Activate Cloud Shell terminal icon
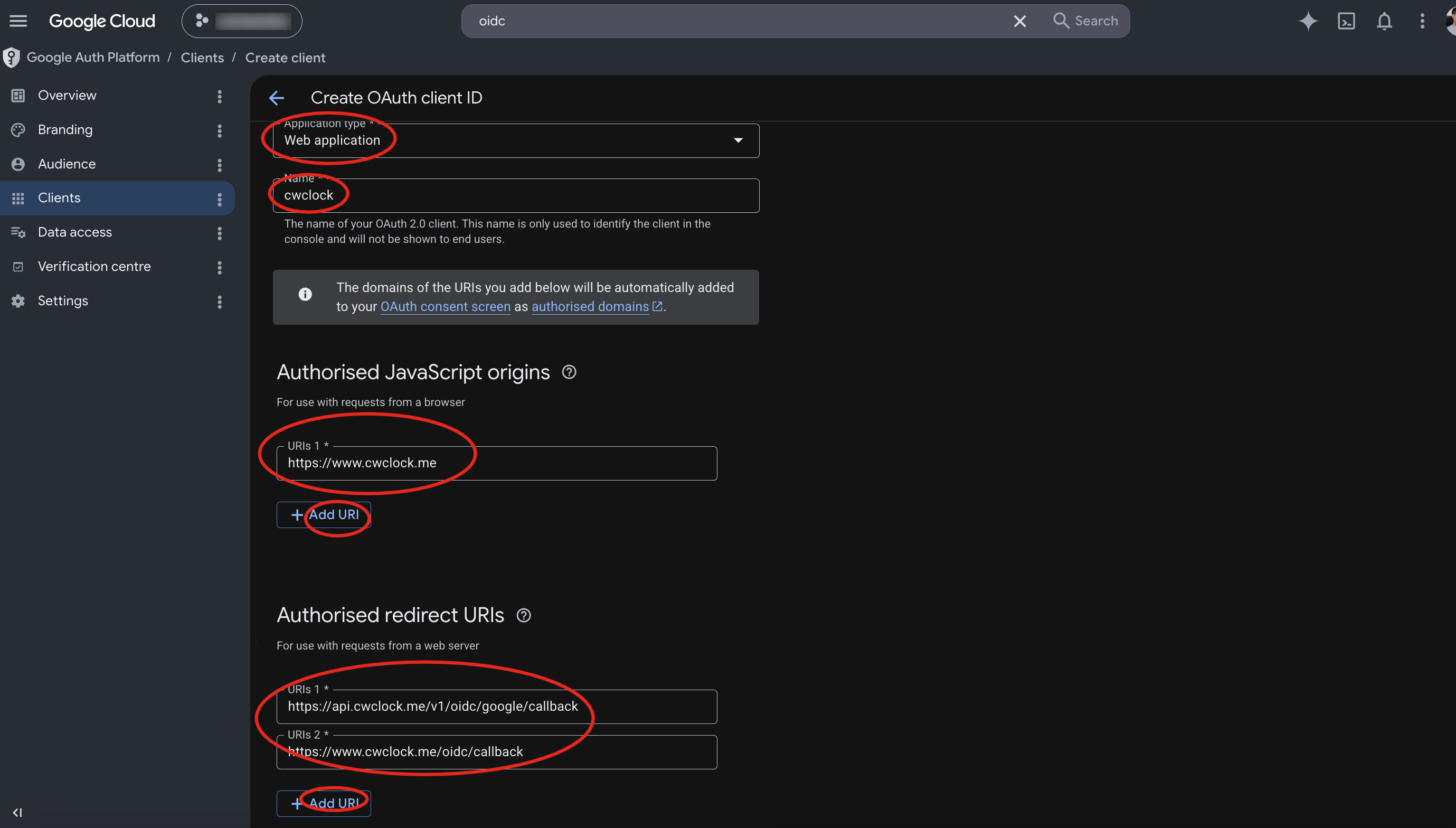Screen dimensions: 1456x828 [1346, 21]
